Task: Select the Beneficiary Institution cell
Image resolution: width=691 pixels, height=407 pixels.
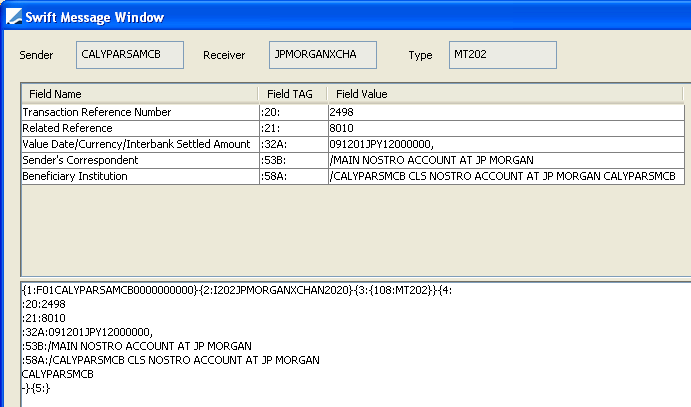Action: pyautogui.click(x=141, y=176)
